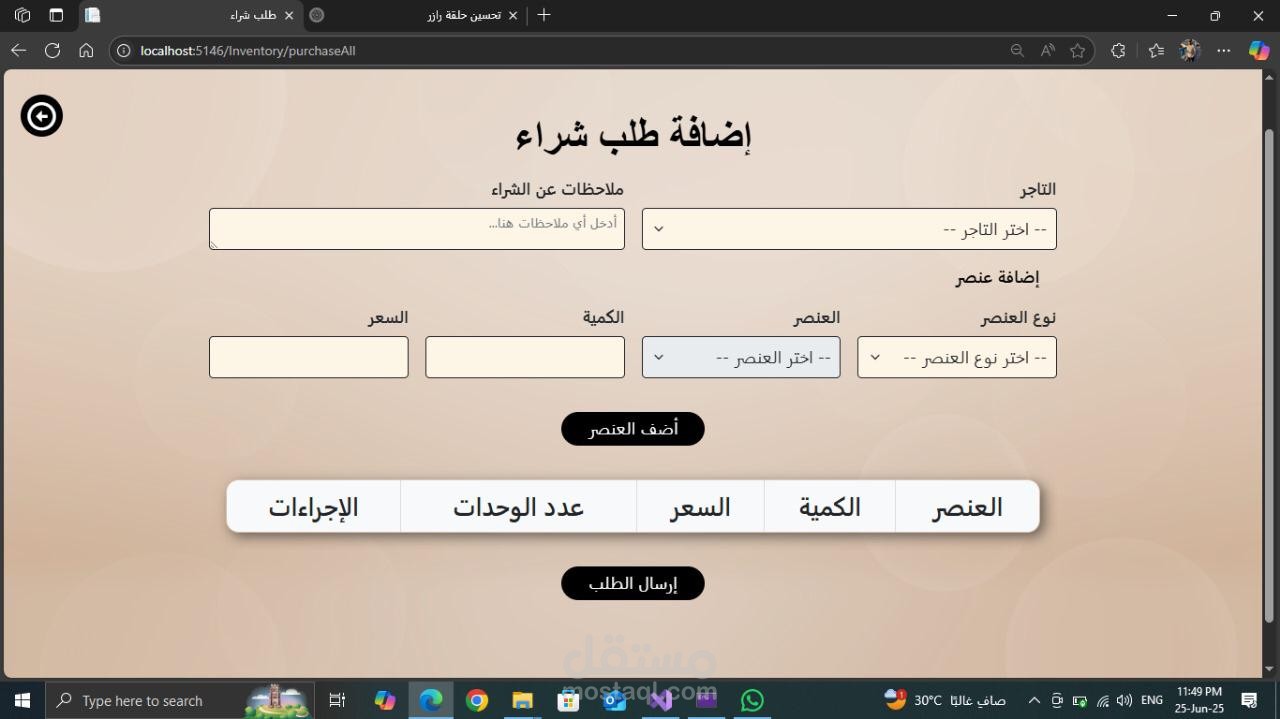Screen dimensions: 1280x719
Task: Click the Microsoft Edge taskbar icon
Action: coord(431,700)
